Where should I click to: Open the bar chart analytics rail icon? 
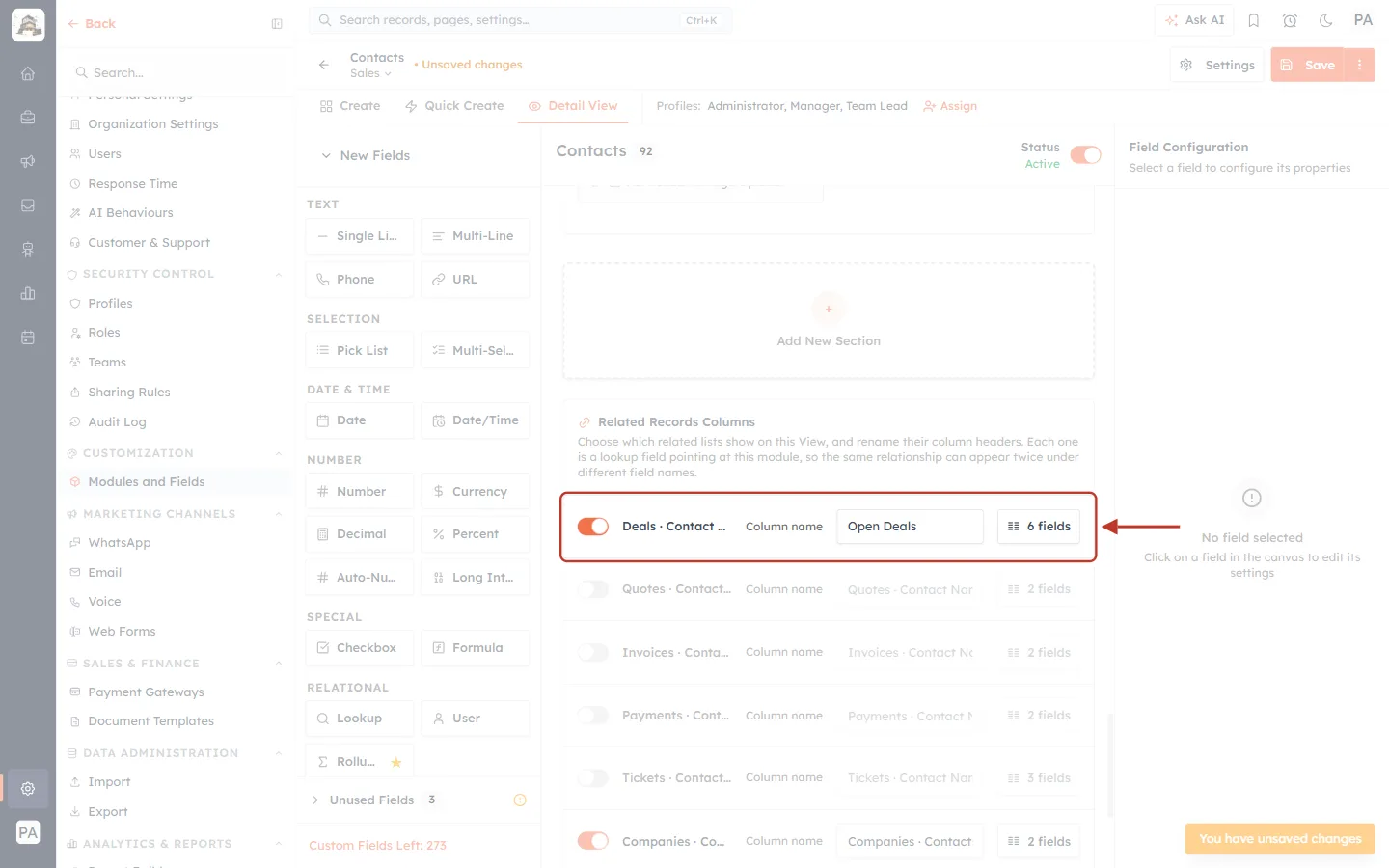click(x=28, y=293)
